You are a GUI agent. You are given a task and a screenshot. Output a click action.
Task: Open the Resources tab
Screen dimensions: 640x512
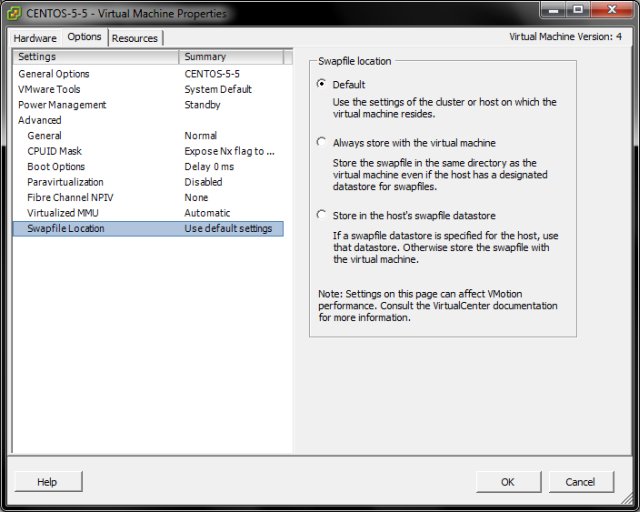tap(135, 38)
